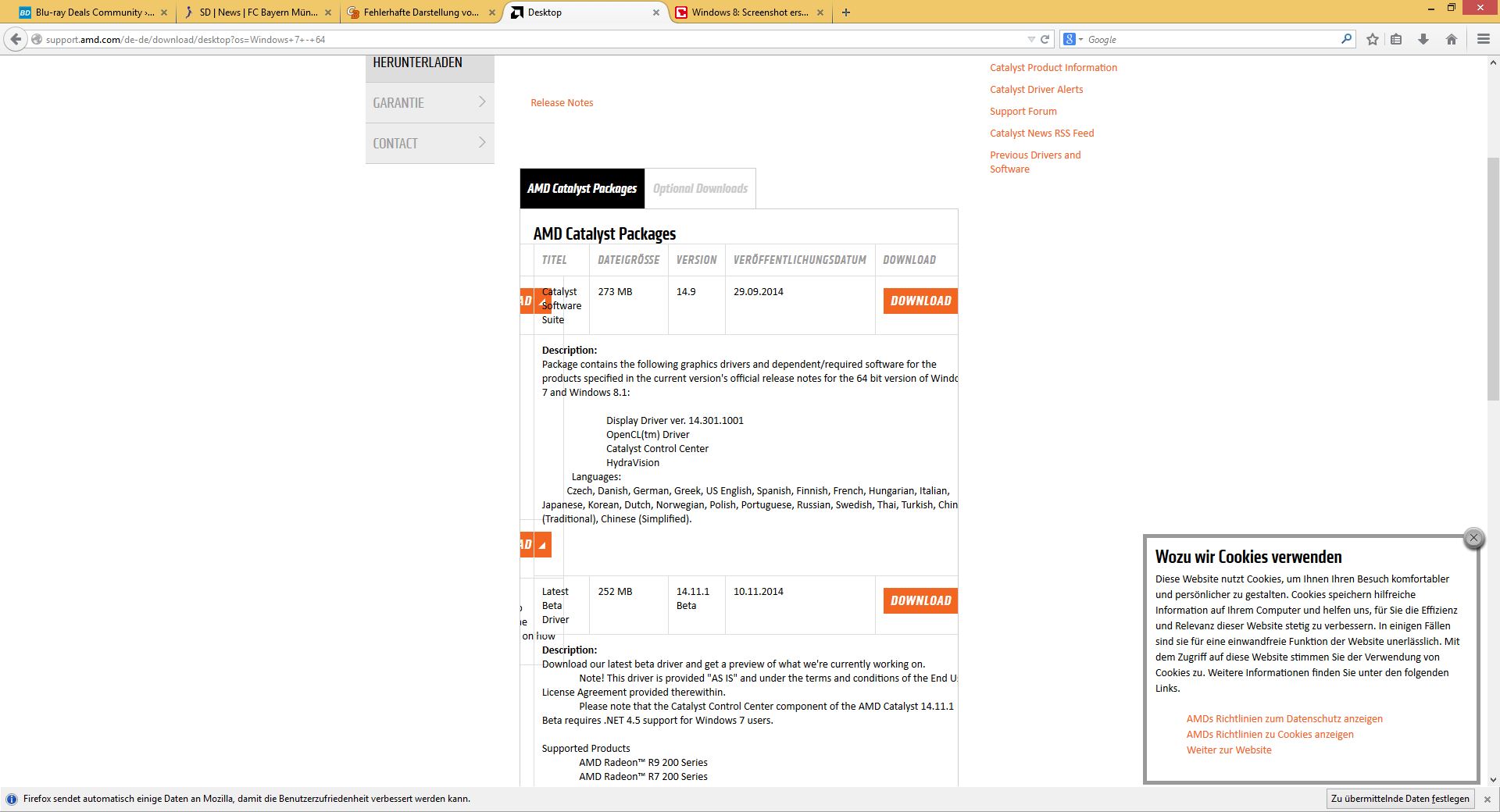Switch to the Optional Downloads tab
This screenshot has height=812, width=1500.
[700, 188]
